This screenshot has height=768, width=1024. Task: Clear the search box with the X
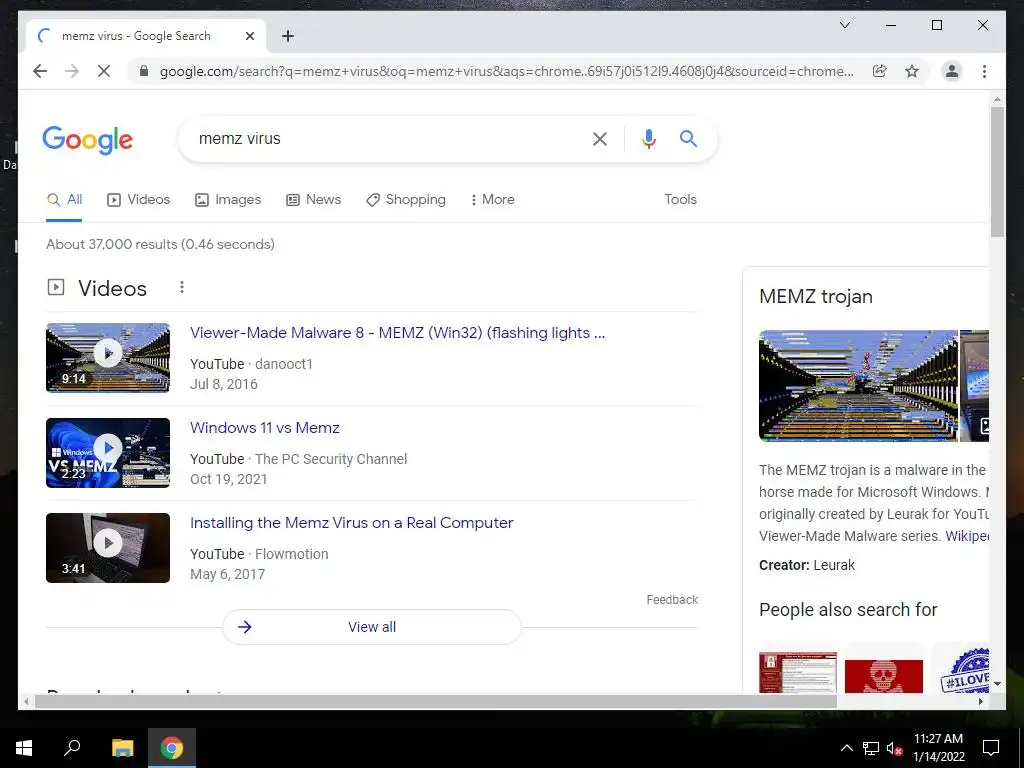600,138
